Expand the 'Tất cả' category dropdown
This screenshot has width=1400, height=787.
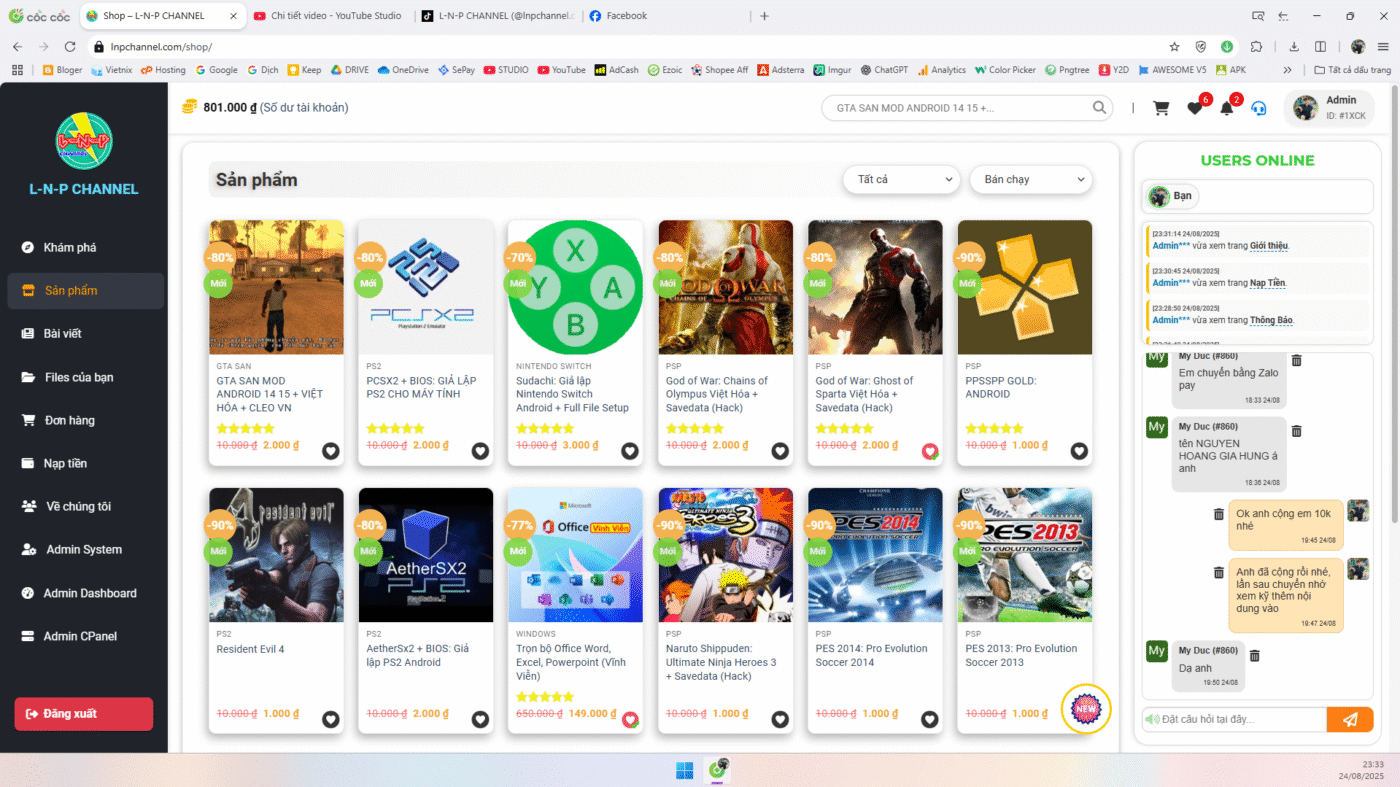[903, 180]
